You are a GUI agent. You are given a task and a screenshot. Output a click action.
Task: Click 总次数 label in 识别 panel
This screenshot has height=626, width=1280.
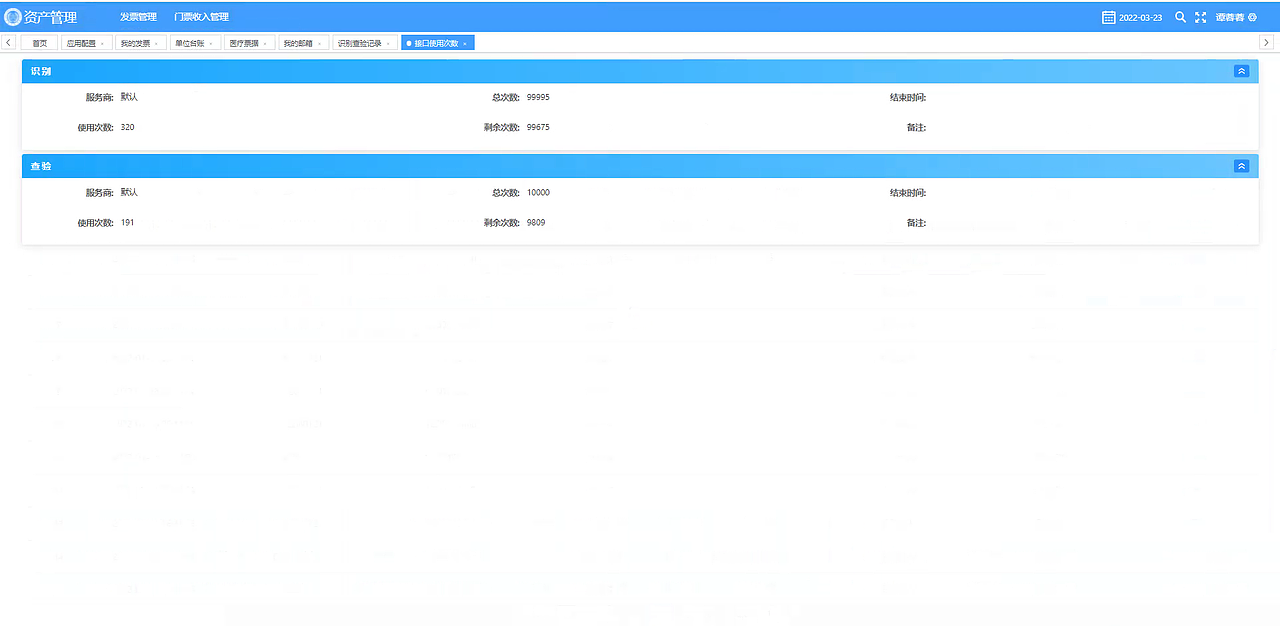click(x=506, y=98)
